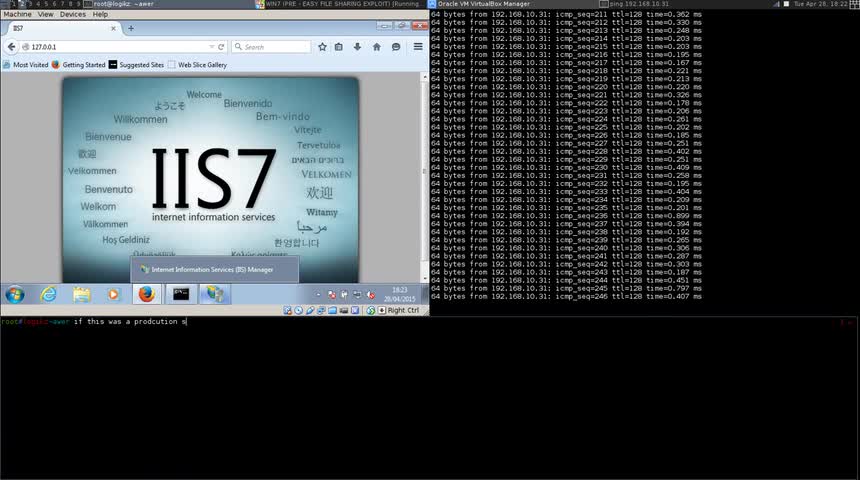Launch Internet Explorer from the taskbar
Viewport: 860px width, 480px height.
(x=48, y=295)
